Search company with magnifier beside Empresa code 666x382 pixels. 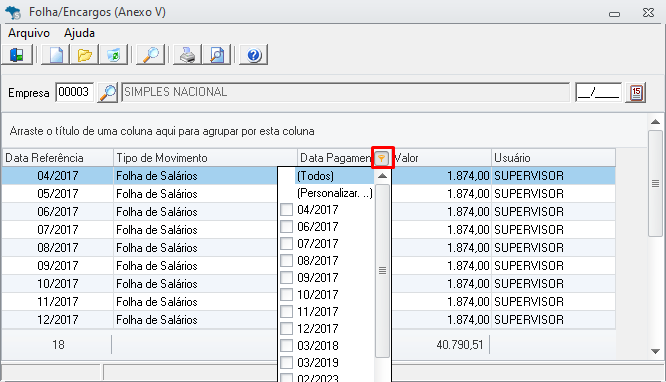coord(108,92)
